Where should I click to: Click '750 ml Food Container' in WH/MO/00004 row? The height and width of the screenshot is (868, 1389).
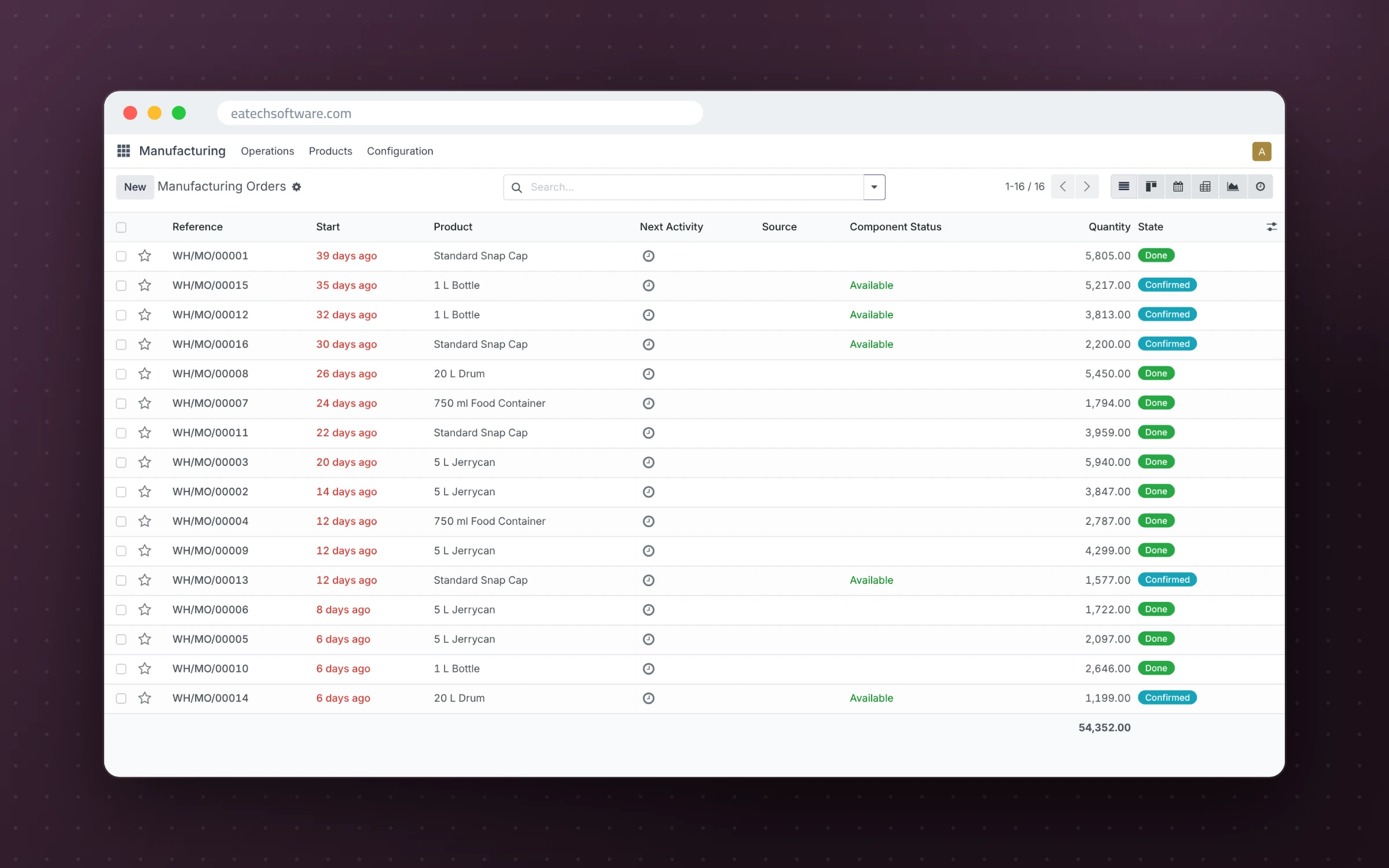click(x=490, y=521)
